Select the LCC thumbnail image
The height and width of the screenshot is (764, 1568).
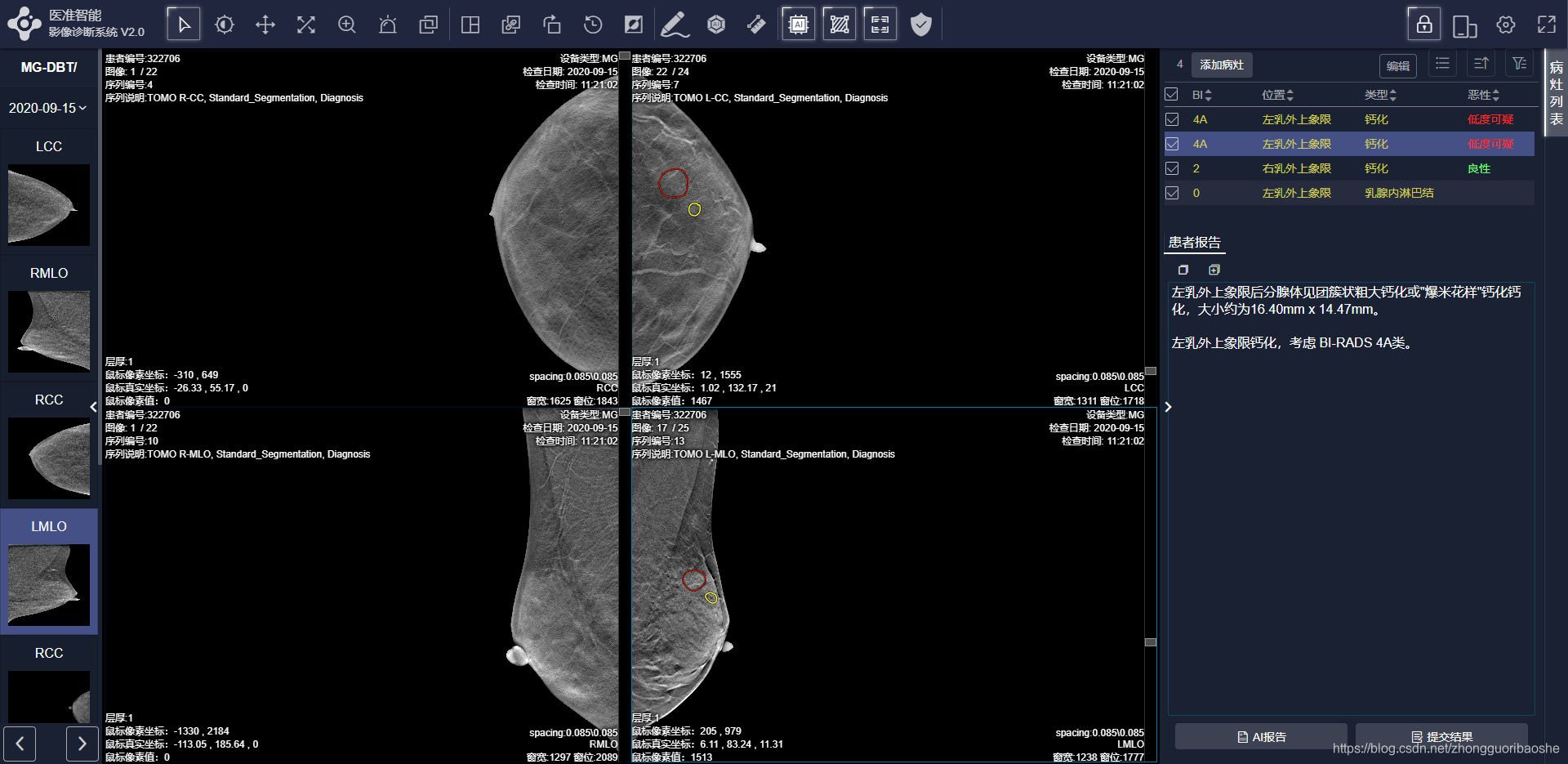tap(49, 205)
